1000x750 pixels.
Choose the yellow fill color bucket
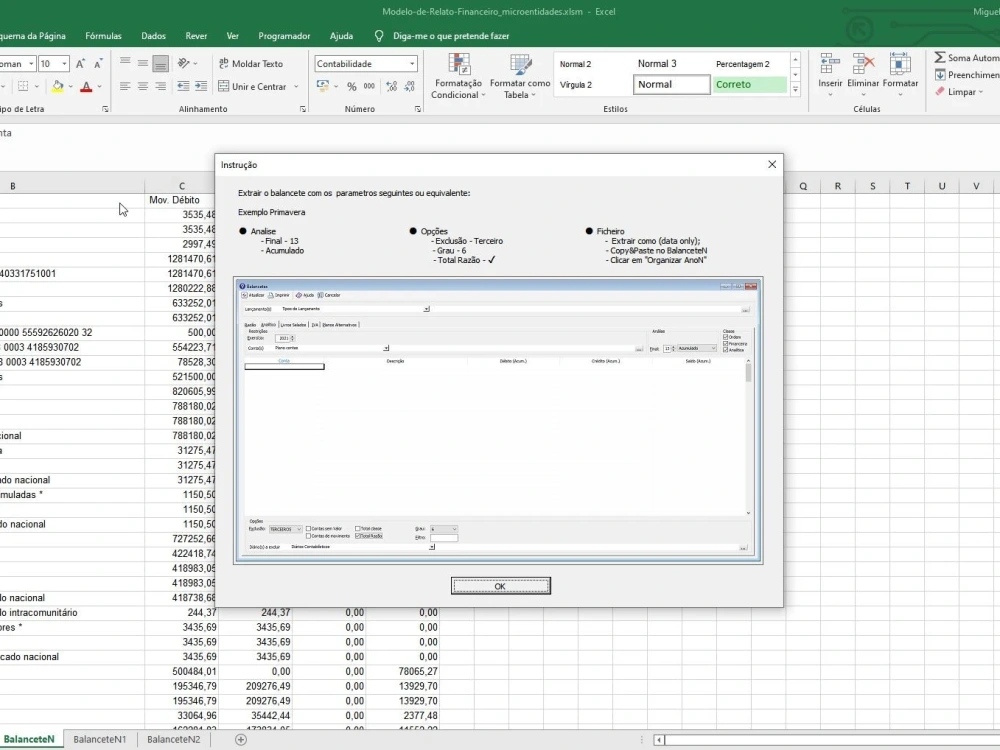click(x=57, y=86)
